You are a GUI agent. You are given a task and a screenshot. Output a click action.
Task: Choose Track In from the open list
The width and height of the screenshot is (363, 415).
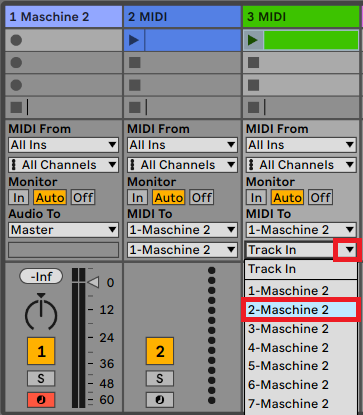click(301, 269)
